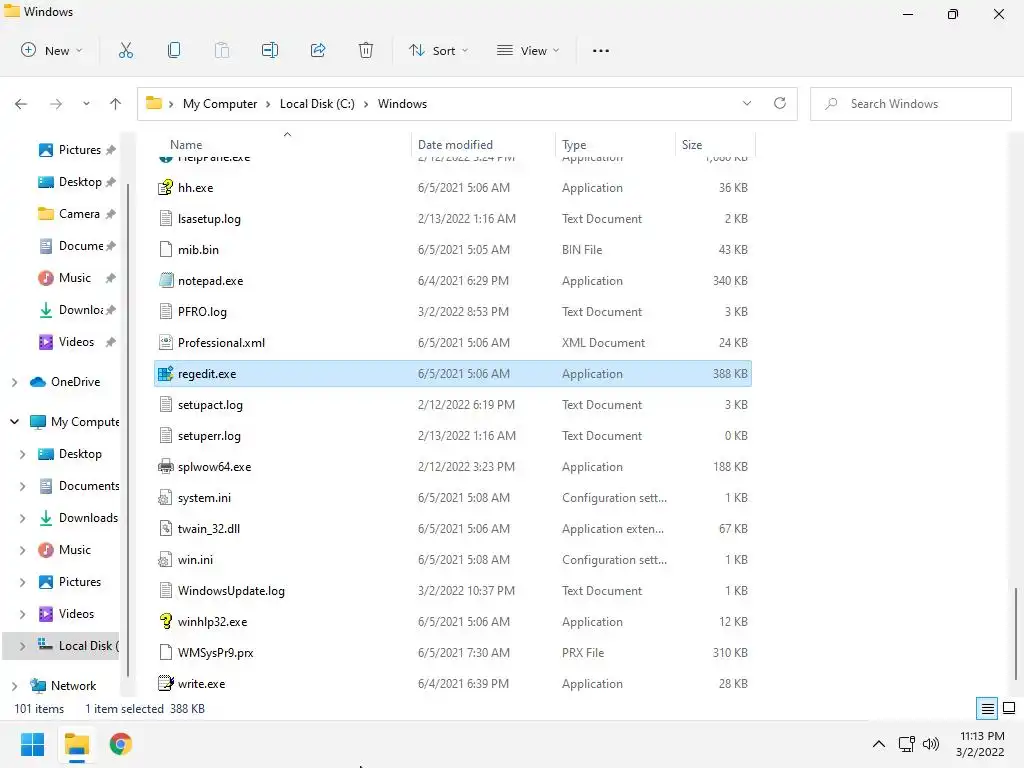The width and height of the screenshot is (1024, 768).
Task: Switch to details view layout icon
Action: click(987, 708)
